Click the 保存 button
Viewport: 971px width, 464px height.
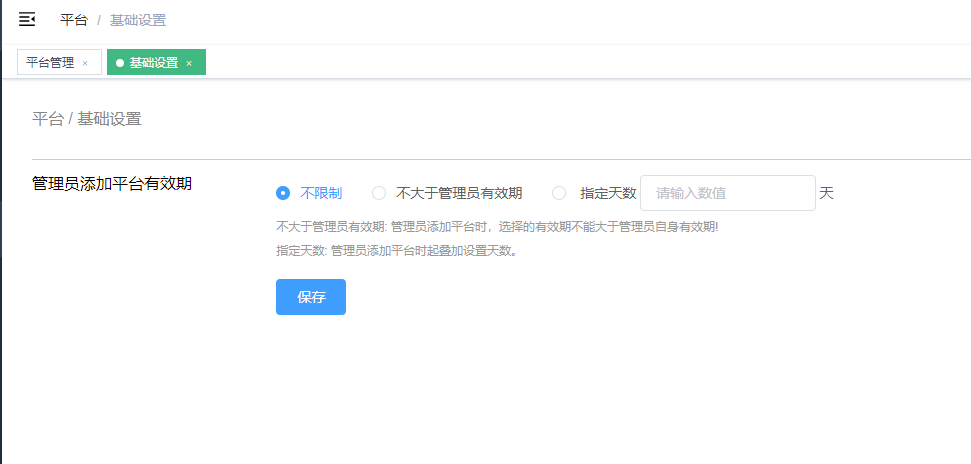pos(311,297)
